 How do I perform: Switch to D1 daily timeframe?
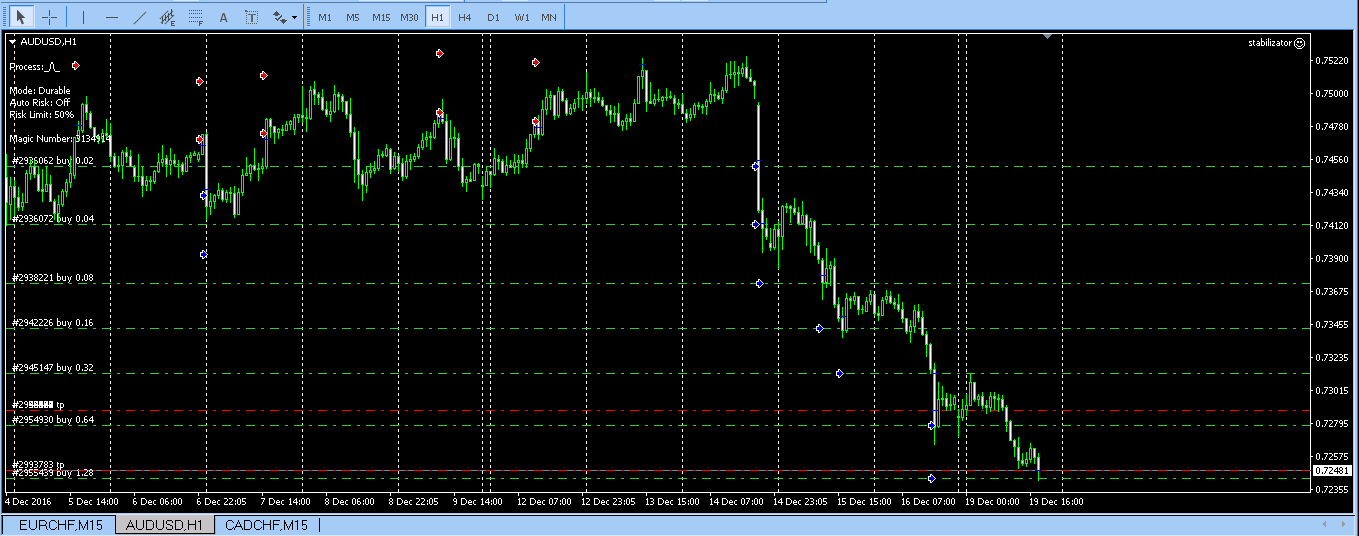point(493,17)
